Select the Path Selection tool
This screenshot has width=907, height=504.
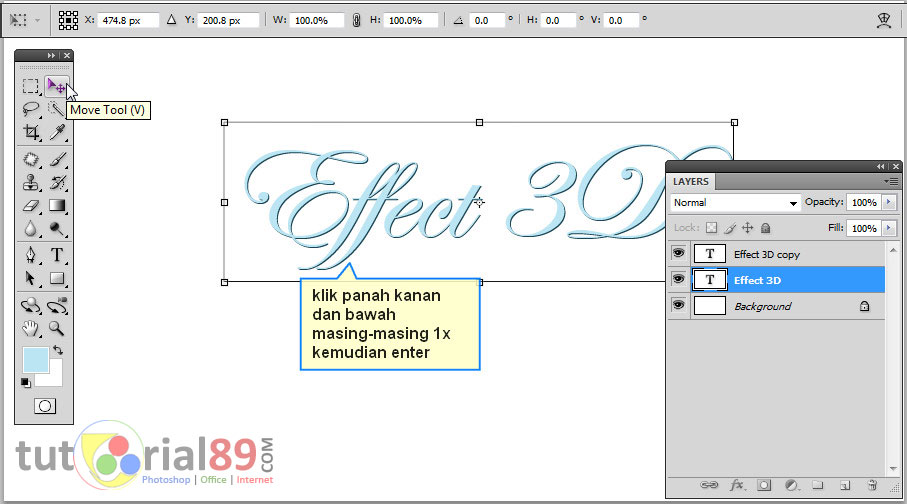pos(31,278)
